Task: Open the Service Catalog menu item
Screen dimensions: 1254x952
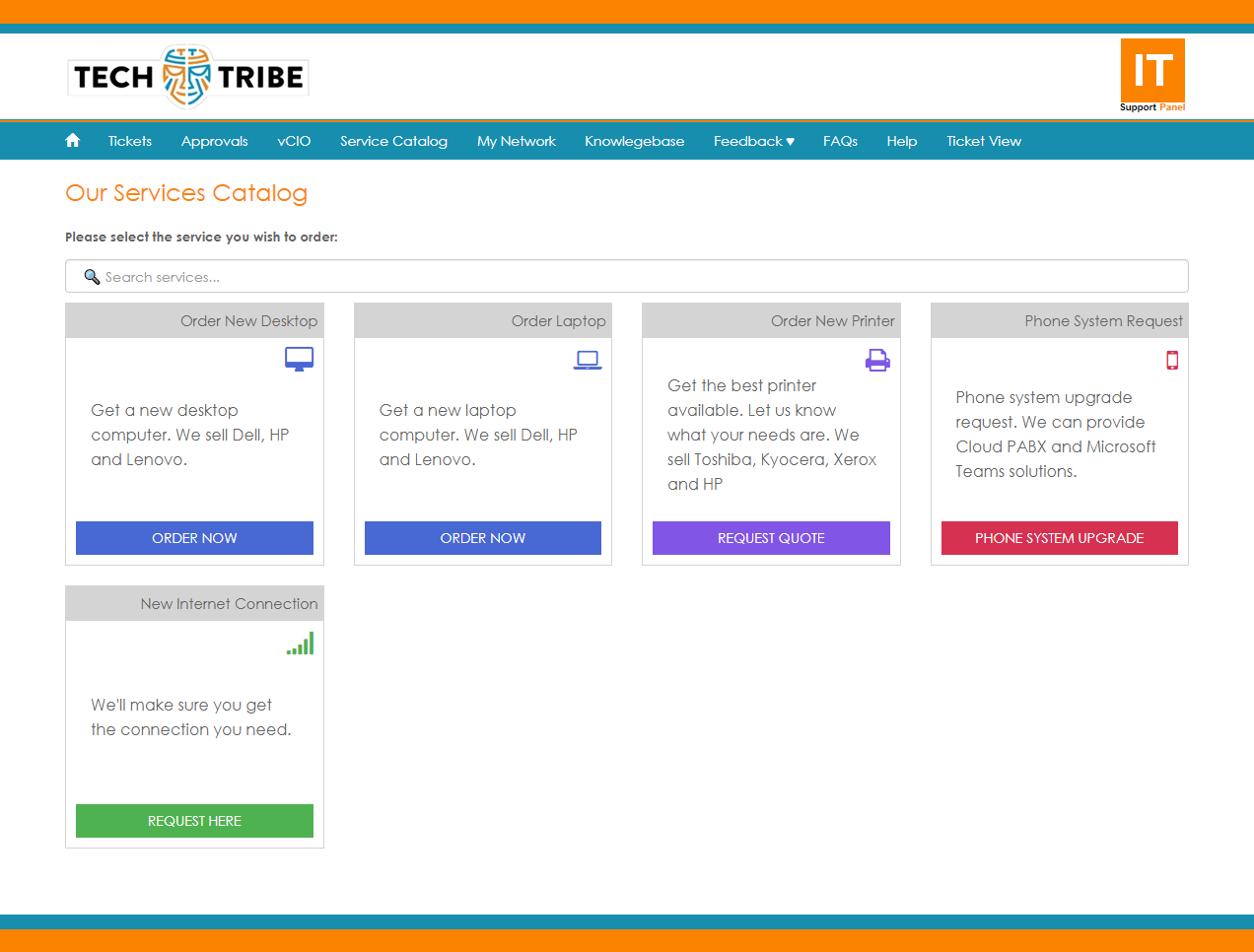Action: coord(393,140)
